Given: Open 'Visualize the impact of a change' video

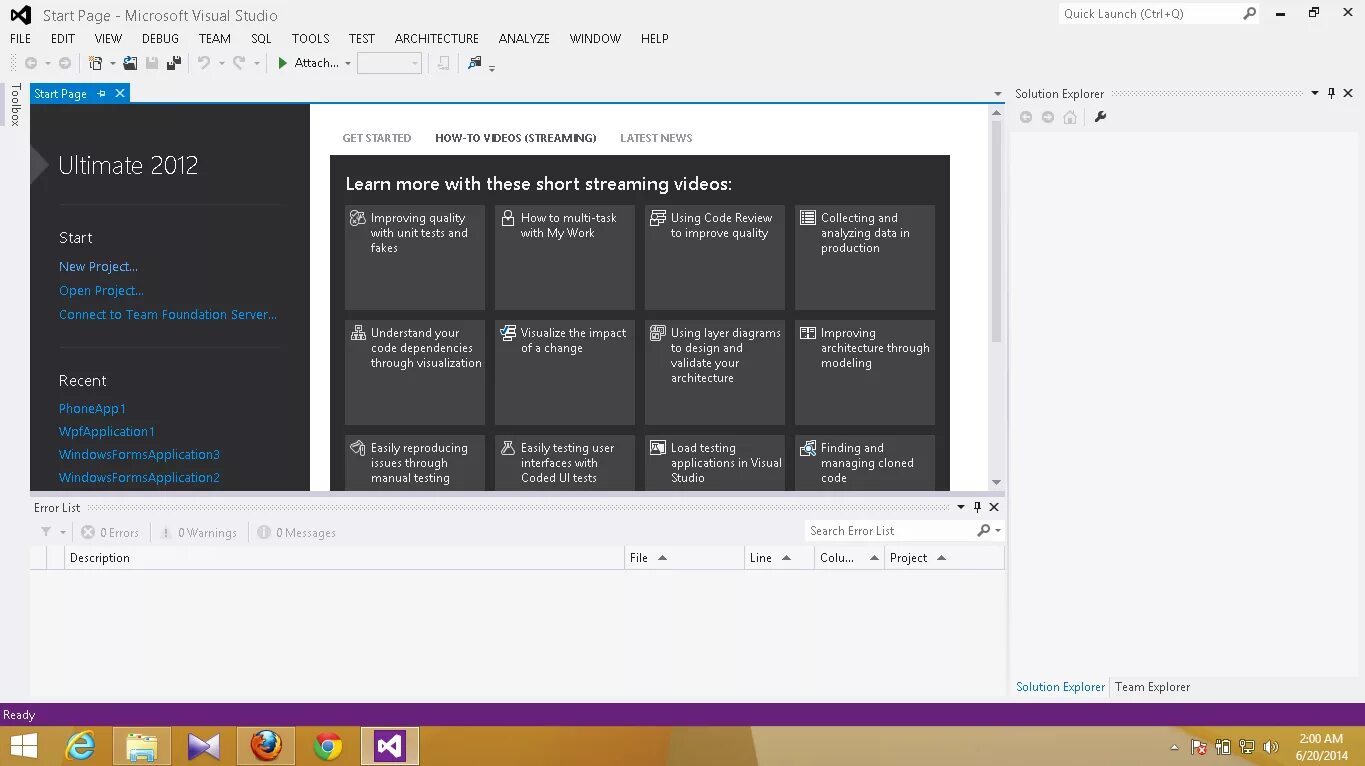Looking at the screenshot, I should point(565,372).
